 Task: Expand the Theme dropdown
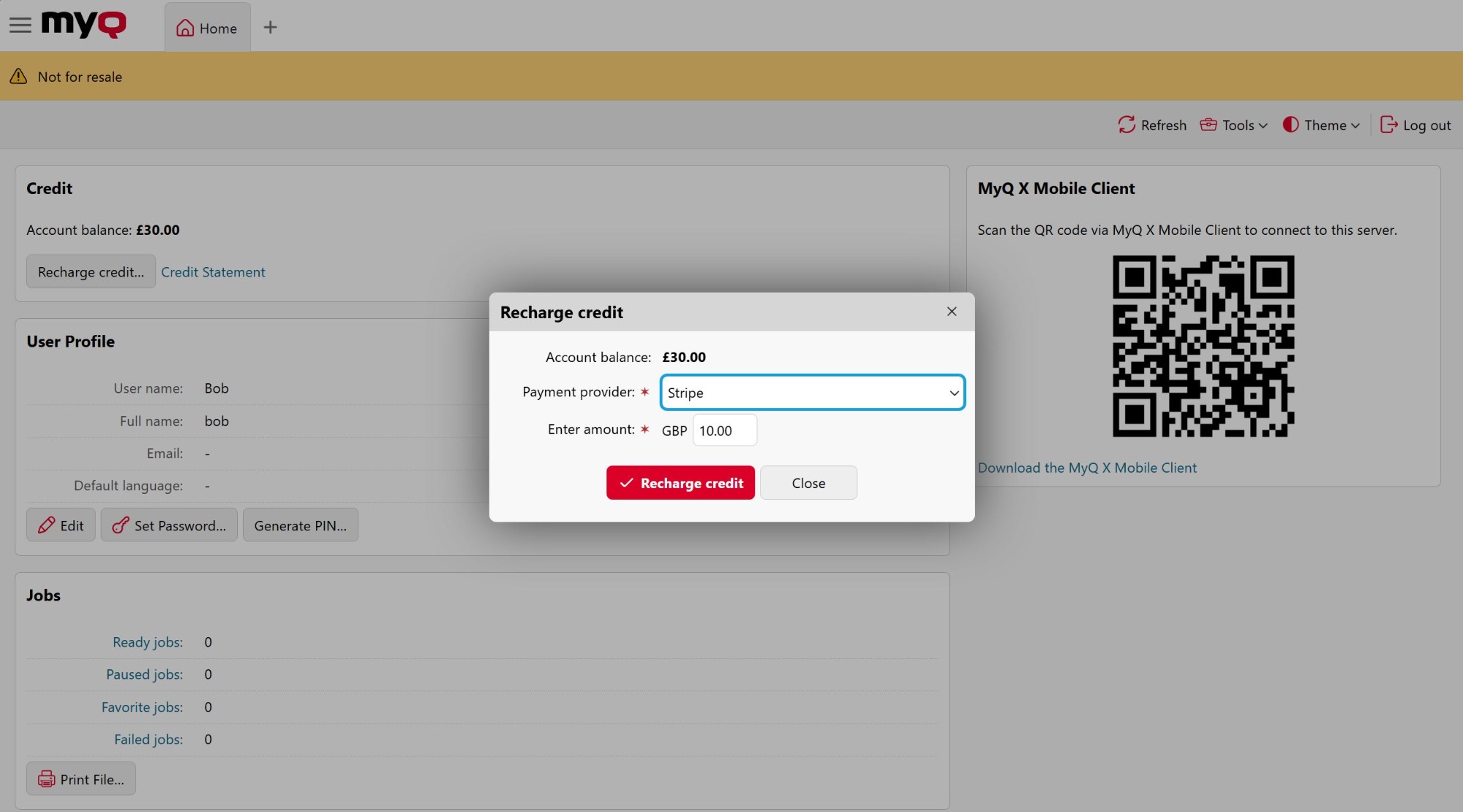pos(1321,125)
